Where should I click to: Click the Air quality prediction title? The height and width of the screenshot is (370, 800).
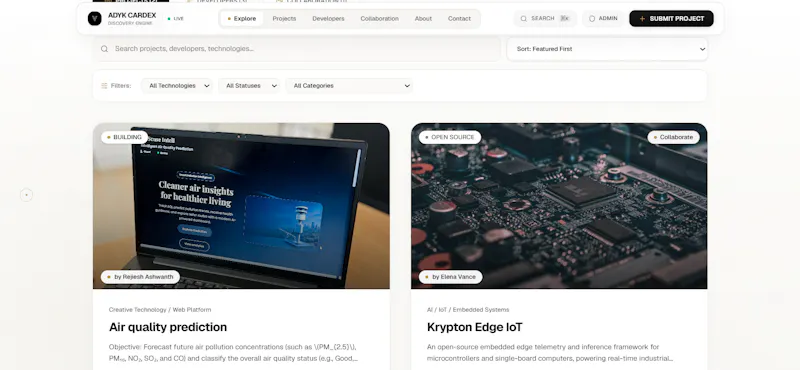[x=168, y=327]
